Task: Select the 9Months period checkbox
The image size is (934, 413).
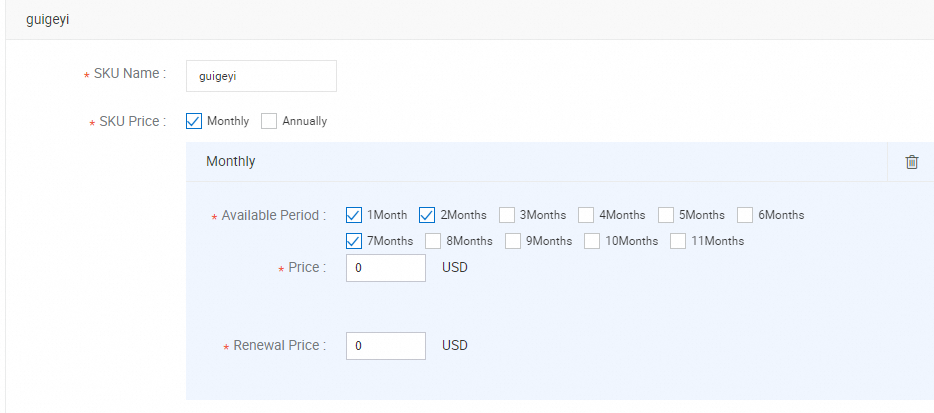Action: [x=513, y=241]
